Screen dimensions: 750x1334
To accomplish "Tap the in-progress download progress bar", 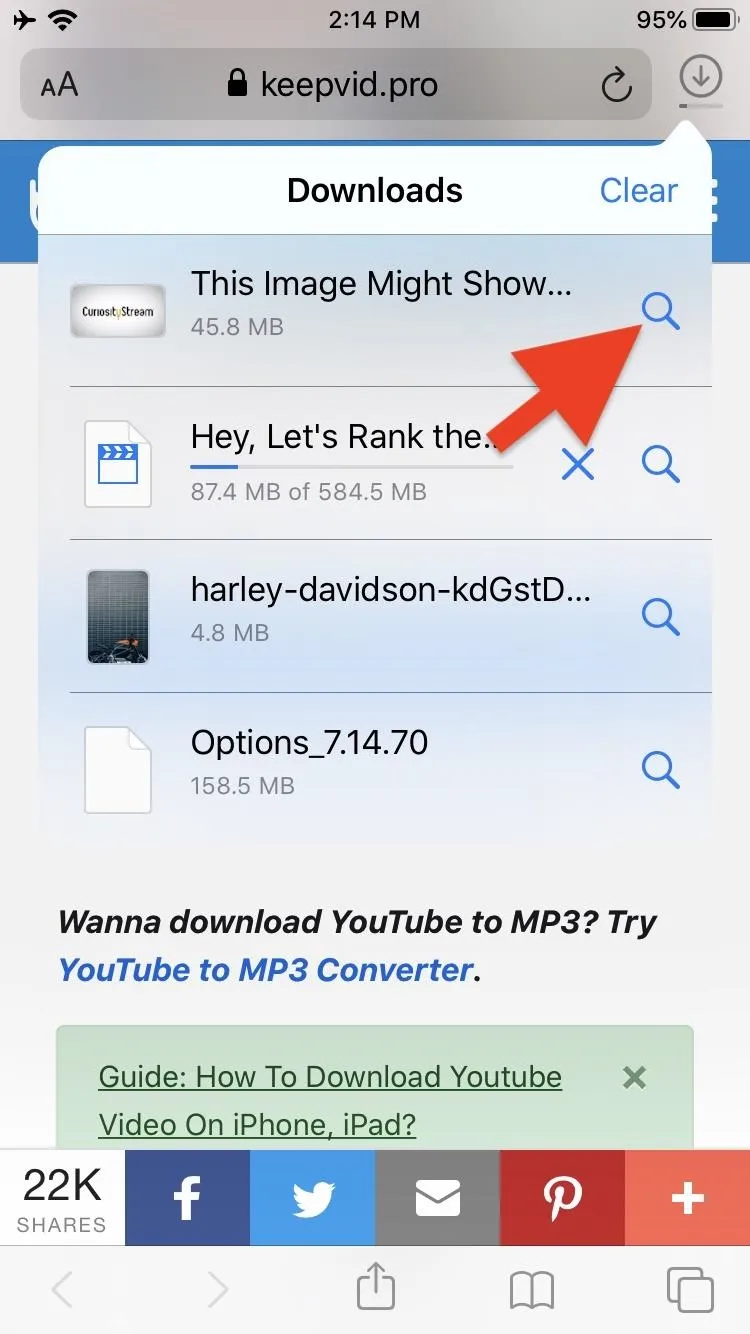I will 351,467.
